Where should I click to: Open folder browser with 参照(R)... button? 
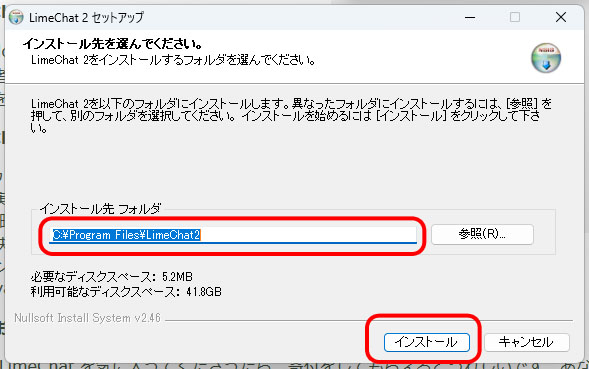click(x=482, y=234)
